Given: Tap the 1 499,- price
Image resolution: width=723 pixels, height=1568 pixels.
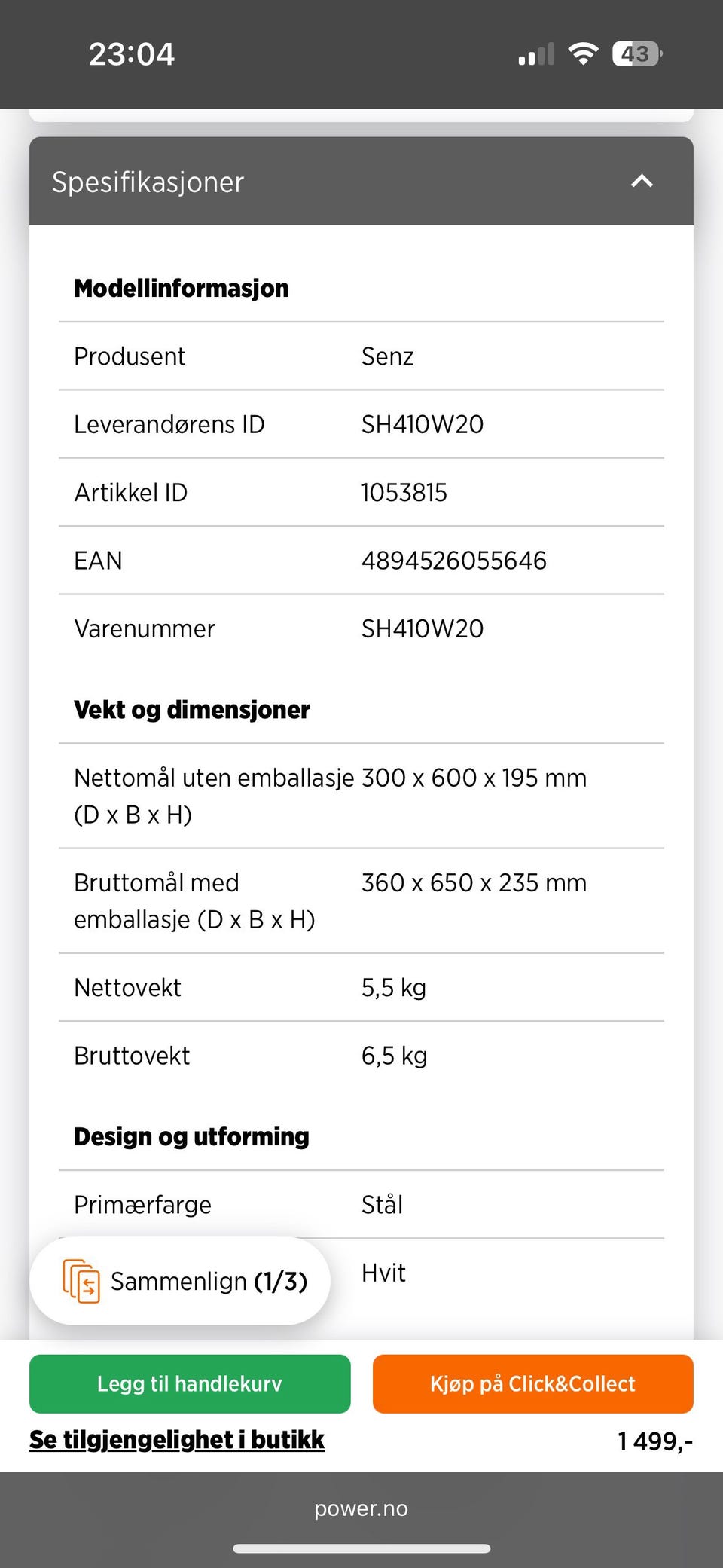Looking at the screenshot, I should click(x=654, y=1441).
